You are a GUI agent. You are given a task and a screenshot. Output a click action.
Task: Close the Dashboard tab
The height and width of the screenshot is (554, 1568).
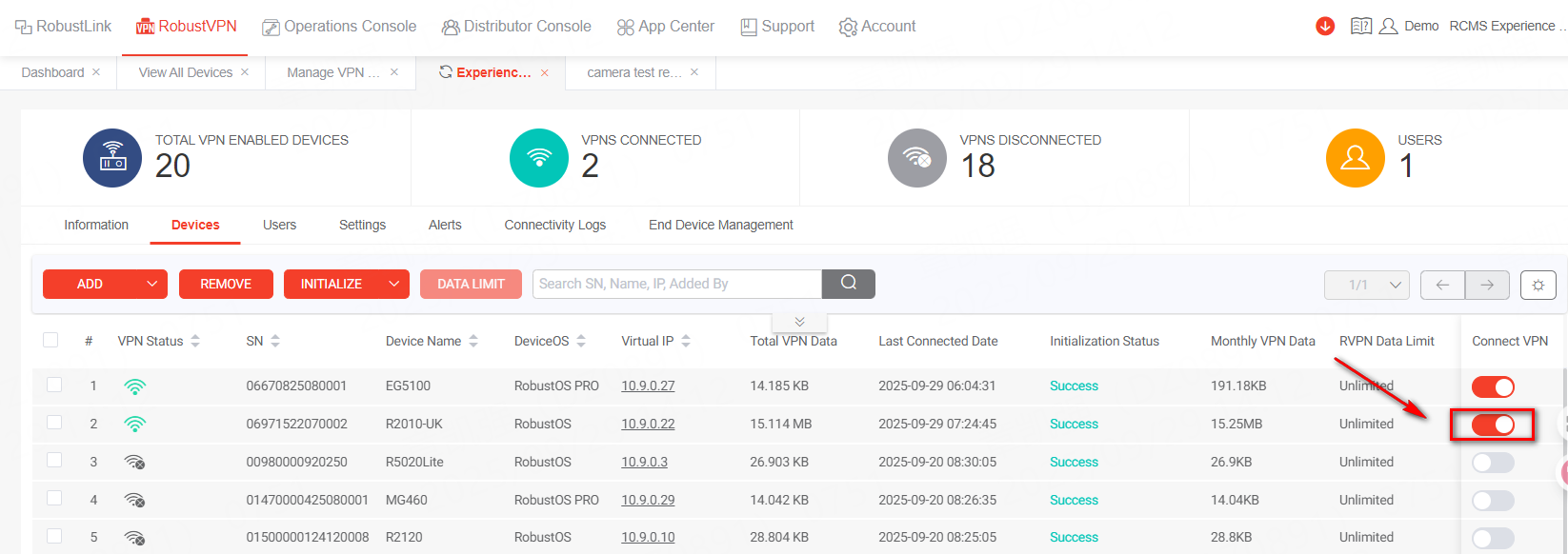(96, 72)
